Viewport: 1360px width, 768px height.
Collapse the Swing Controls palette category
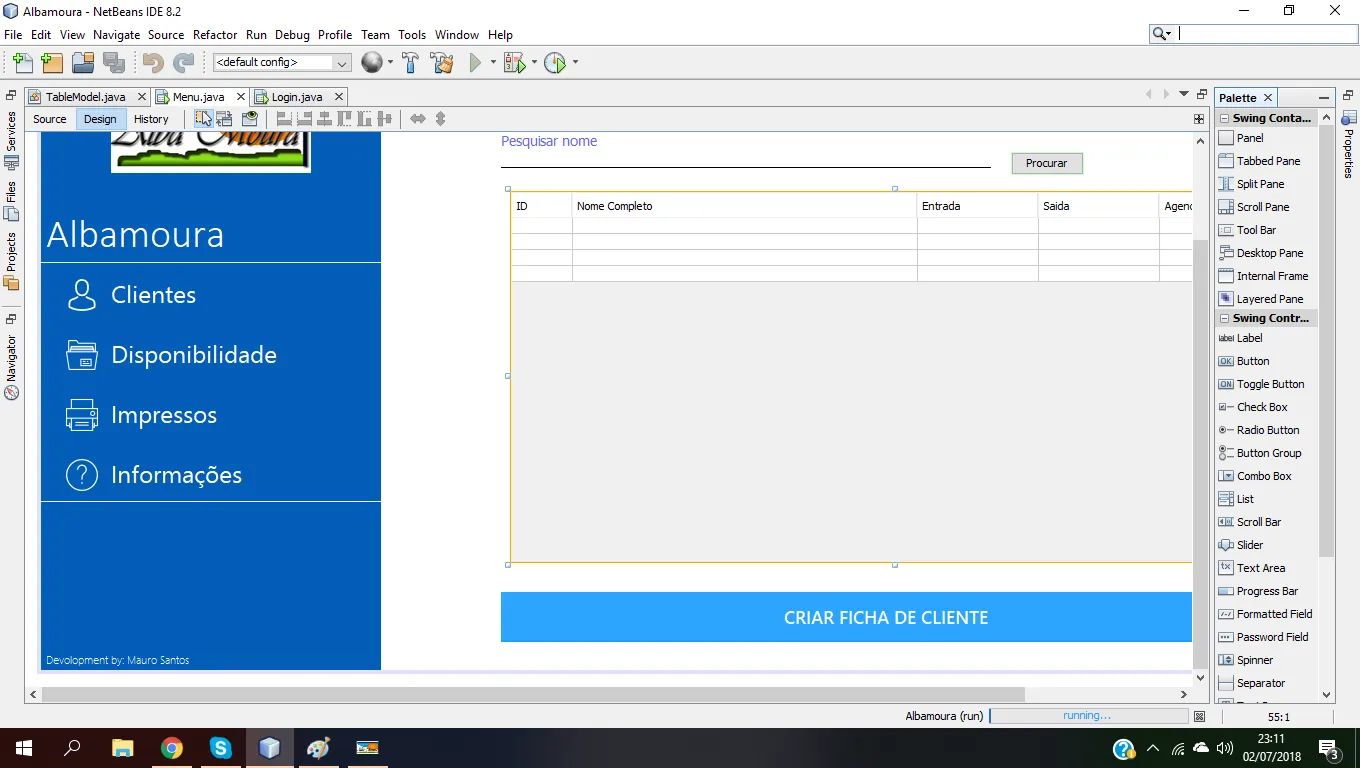(1225, 318)
